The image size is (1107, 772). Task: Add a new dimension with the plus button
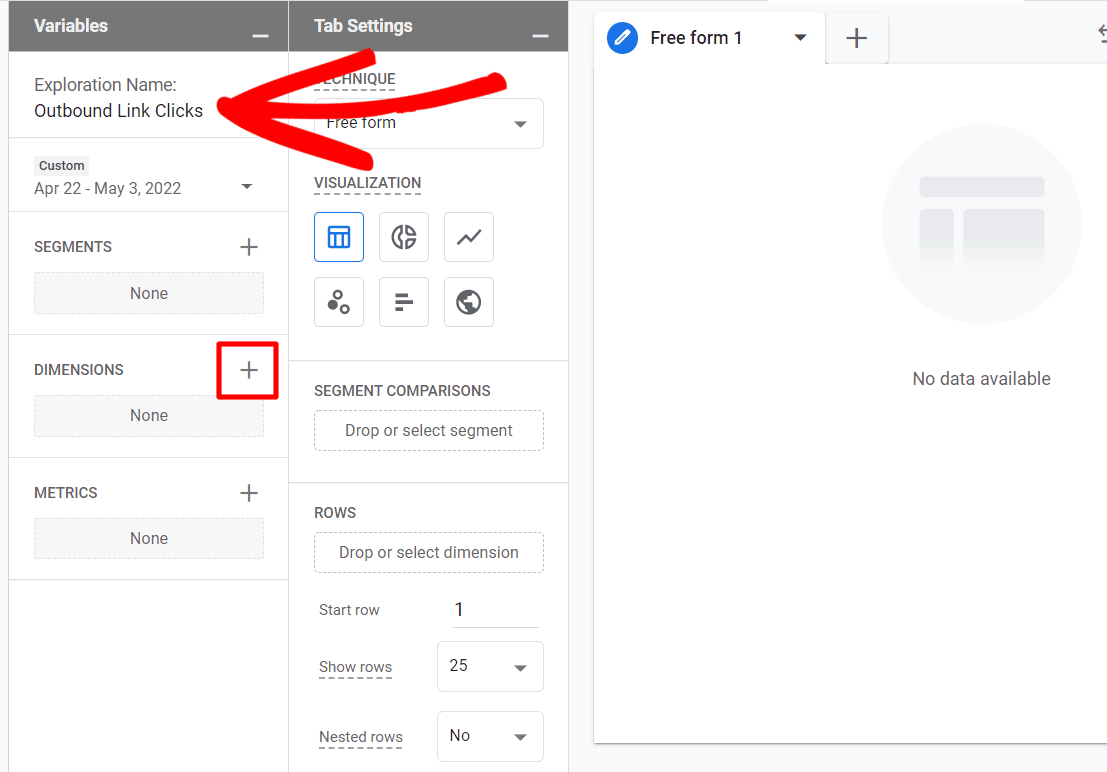click(247, 369)
